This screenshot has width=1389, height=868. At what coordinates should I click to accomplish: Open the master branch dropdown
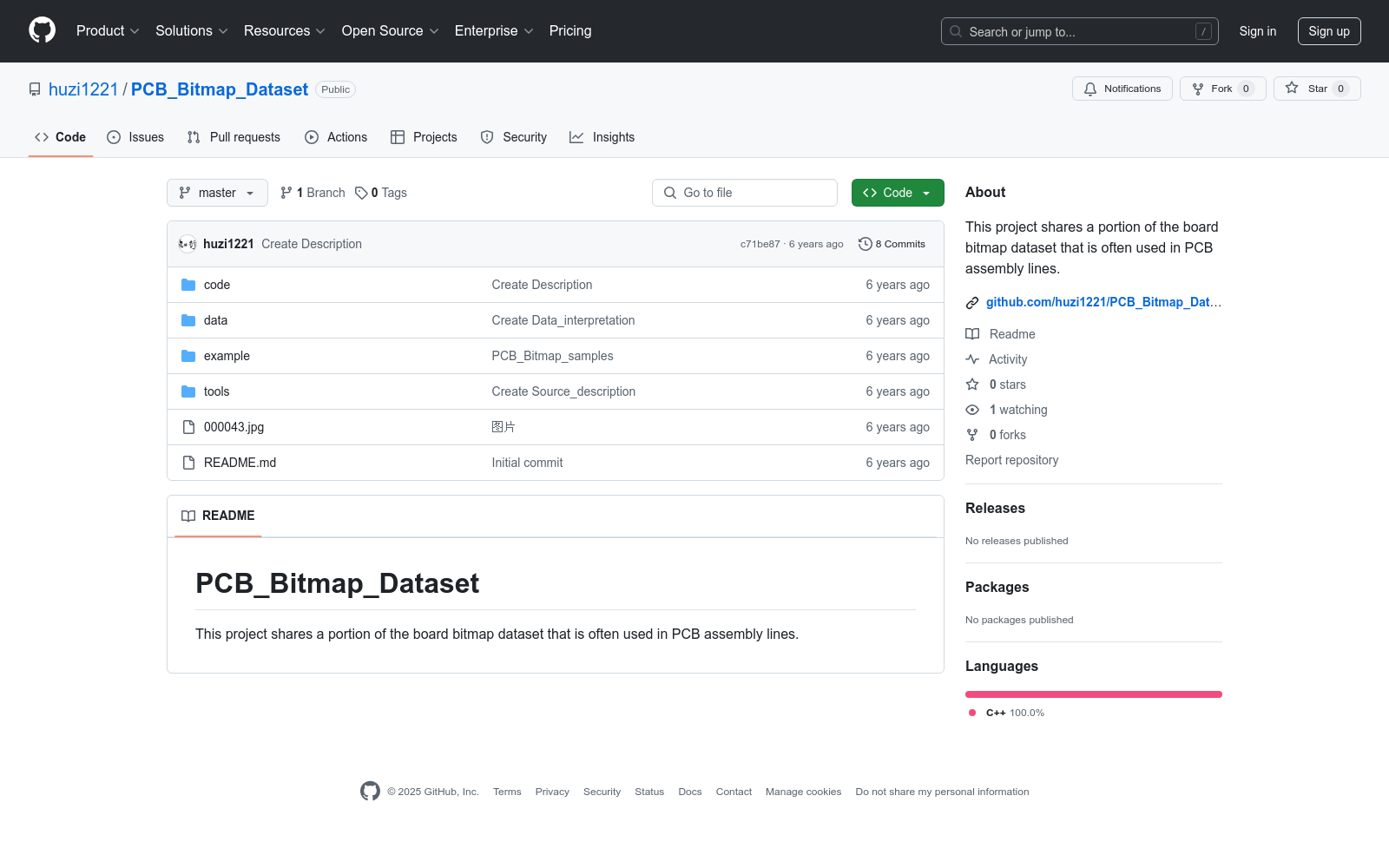tap(217, 193)
